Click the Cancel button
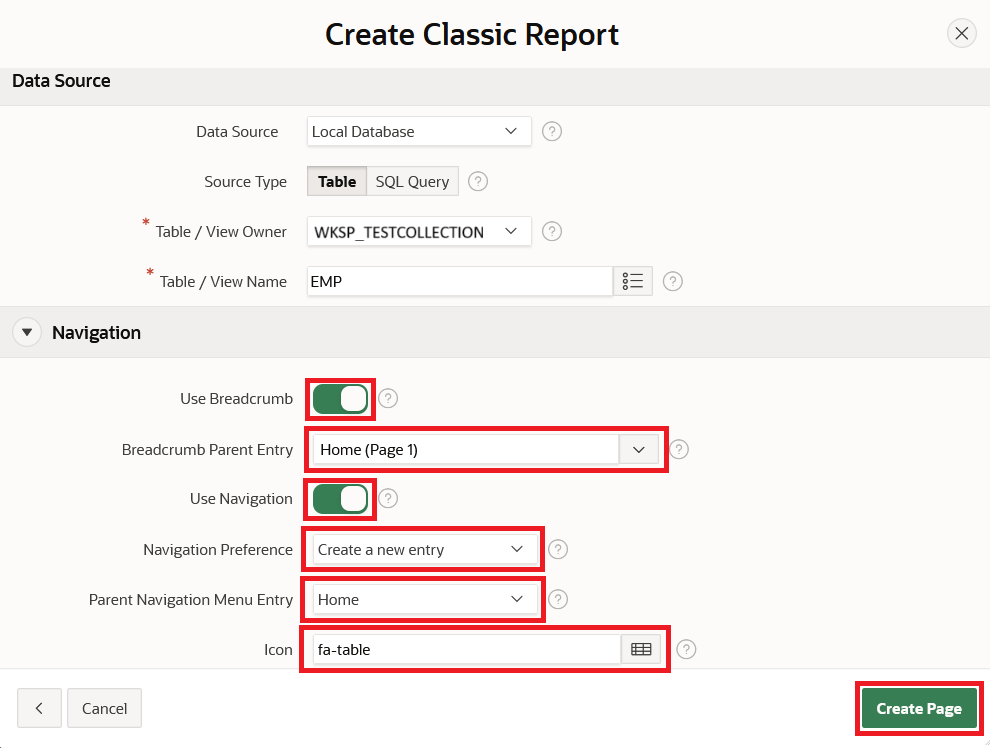This screenshot has width=990, height=748. coord(104,708)
